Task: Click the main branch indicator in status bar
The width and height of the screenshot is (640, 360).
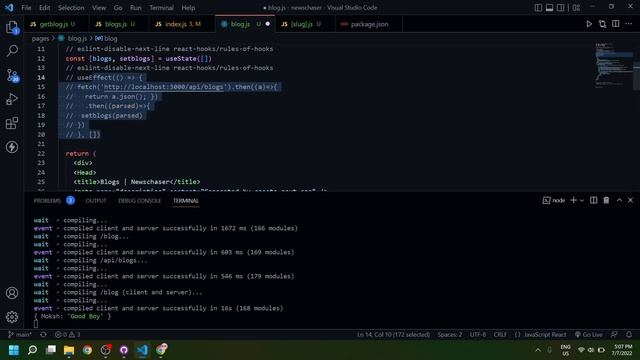Action: point(20,335)
